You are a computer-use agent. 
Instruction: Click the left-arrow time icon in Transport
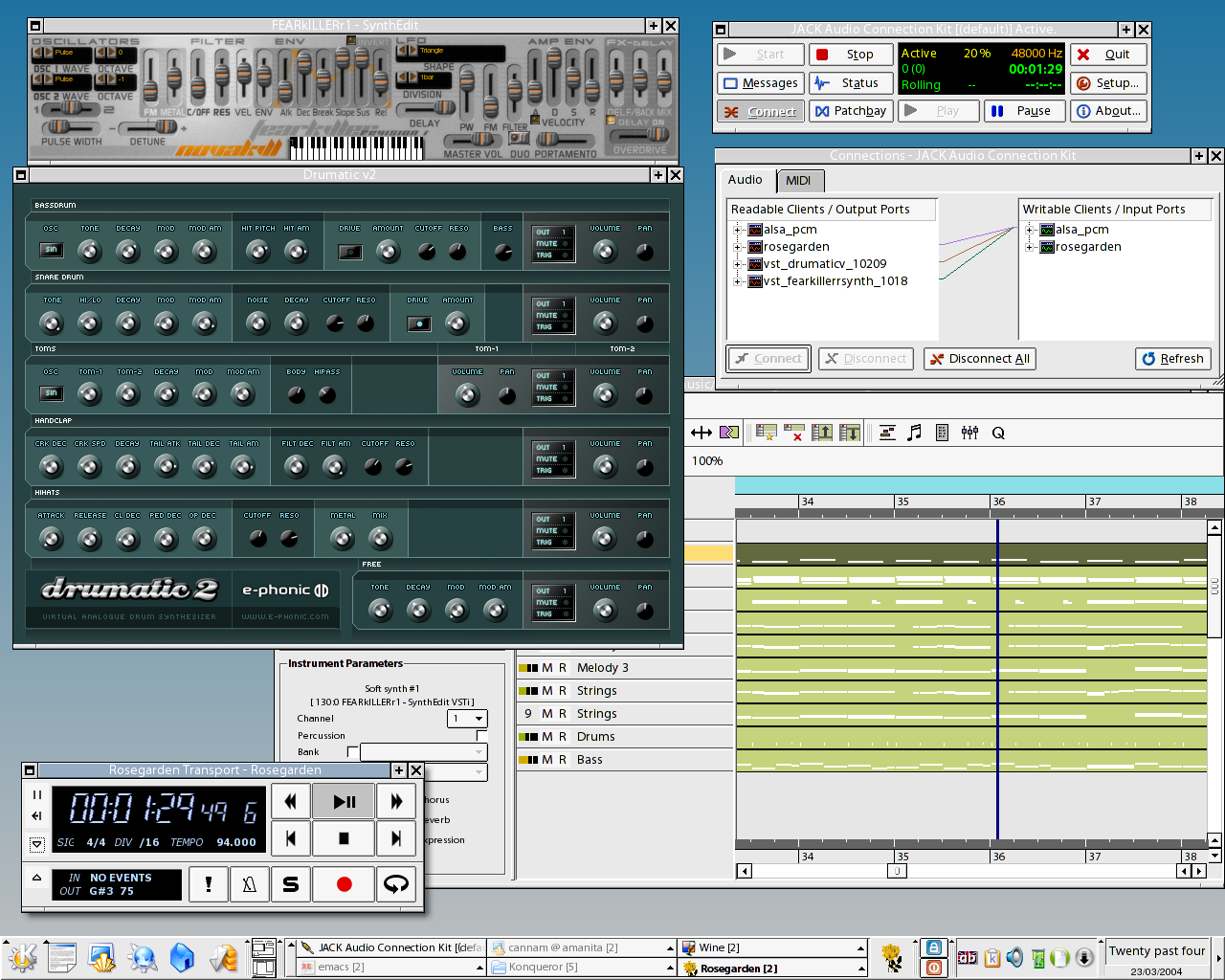(36, 816)
